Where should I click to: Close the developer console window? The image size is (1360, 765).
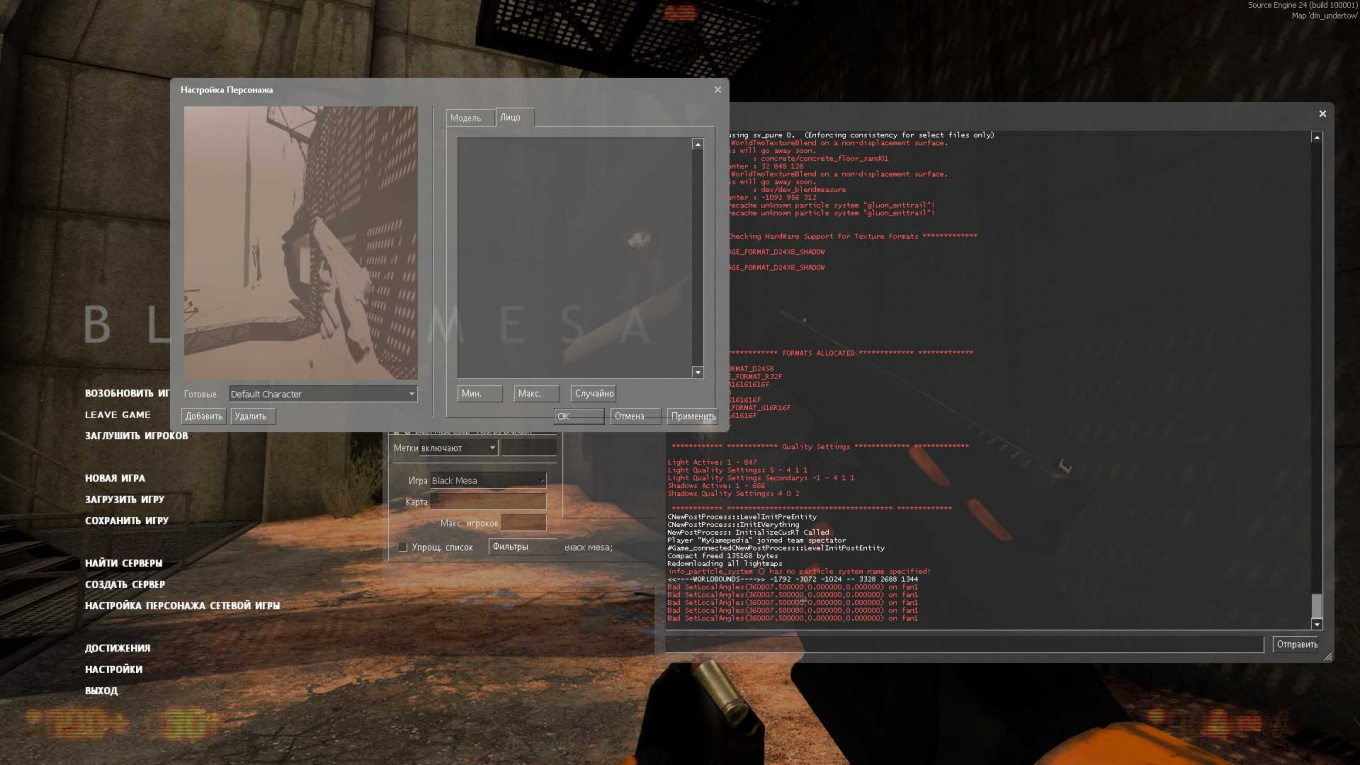tap(1322, 114)
